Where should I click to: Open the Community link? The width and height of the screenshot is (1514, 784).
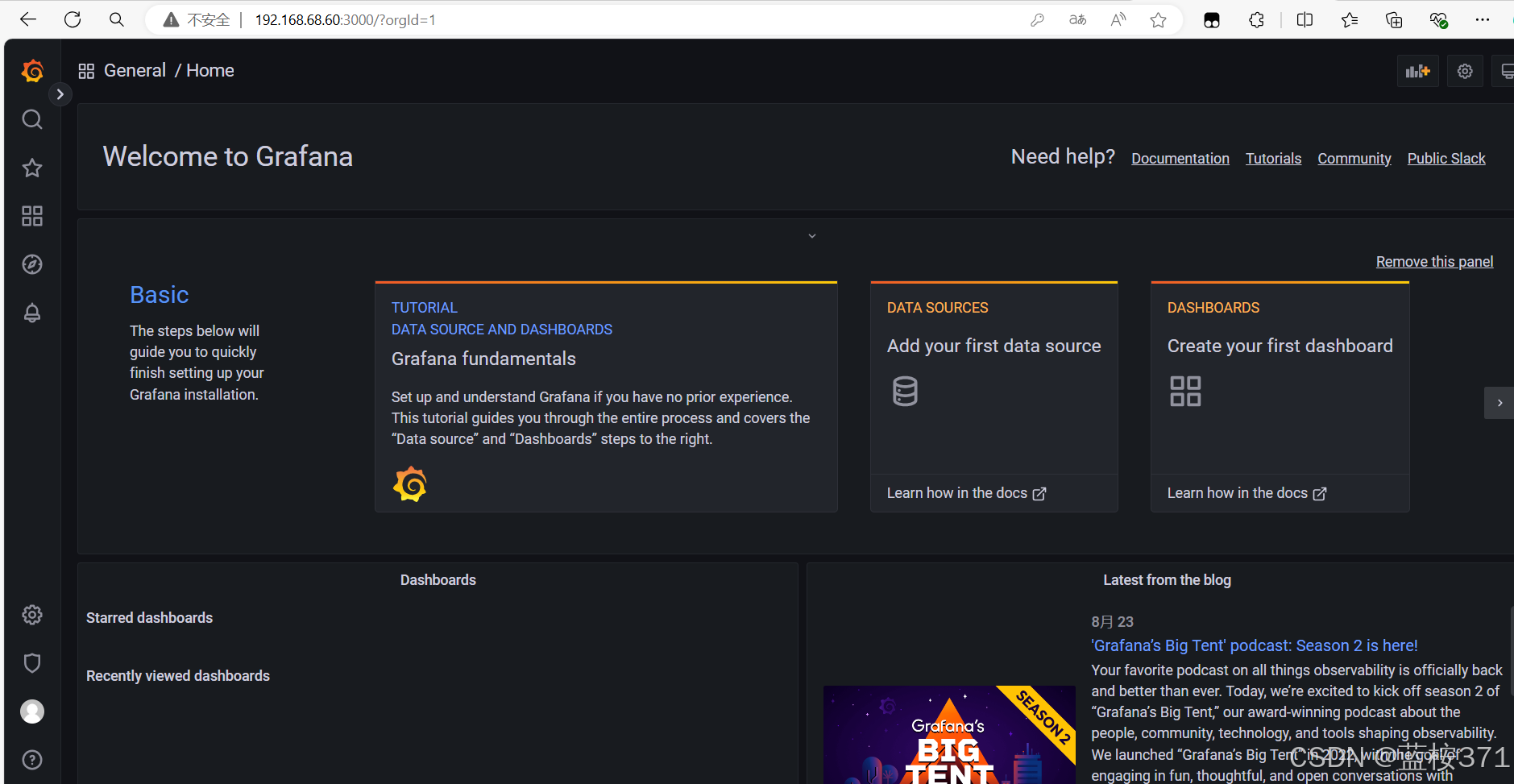1354,159
